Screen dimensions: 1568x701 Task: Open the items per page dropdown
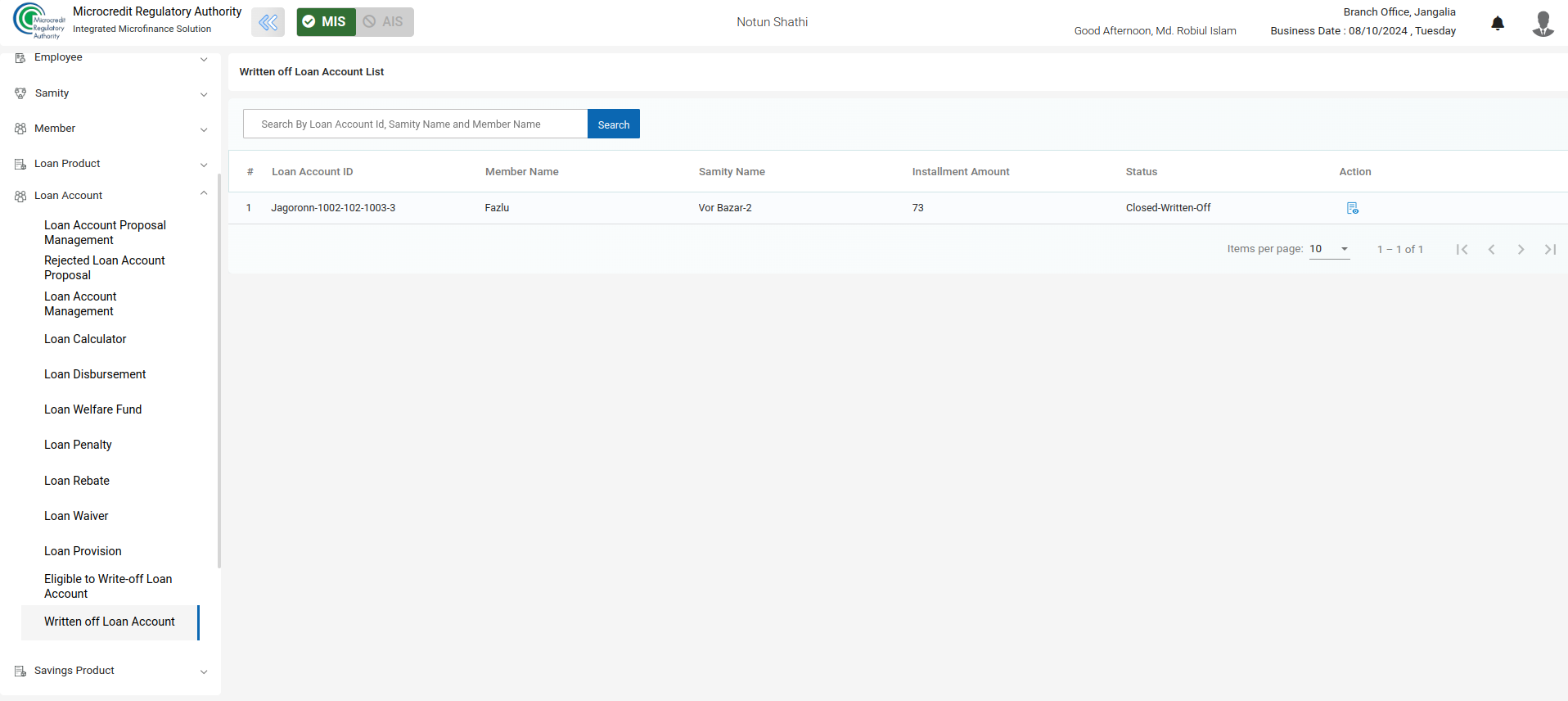(x=1329, y=249)
